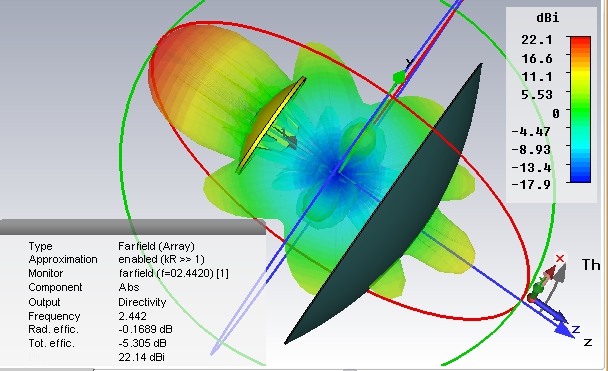This screenshot has width=608, height=371.
Task: Click the dBi color ramp bar
Action: click(x=580, y=109)
